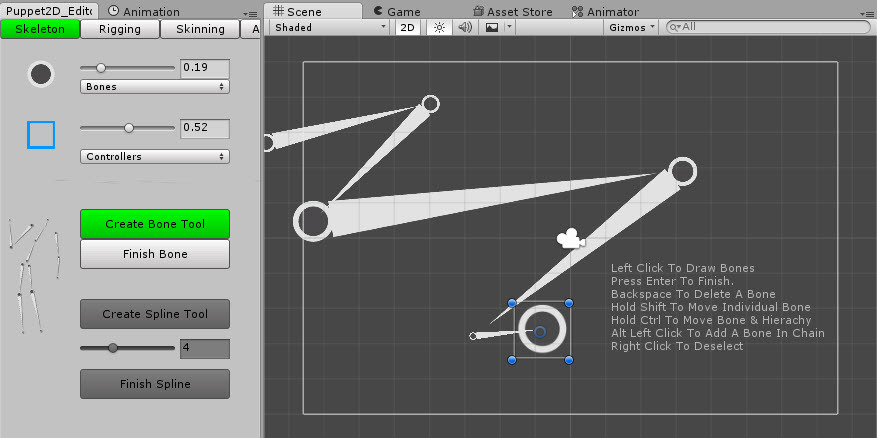This screenshot has width=877, height=438.
Task: Open the Asset Store tab
Action: tap(512, 12)
